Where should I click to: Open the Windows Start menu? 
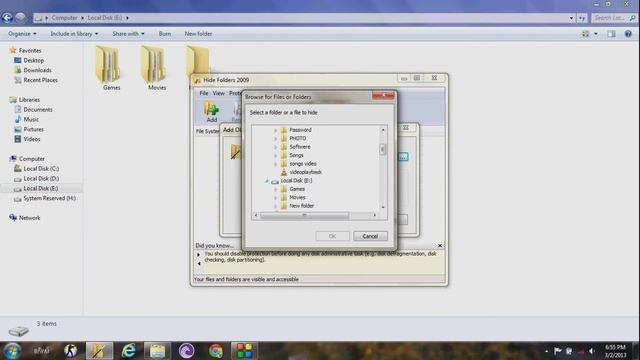(x=12, y=351)
